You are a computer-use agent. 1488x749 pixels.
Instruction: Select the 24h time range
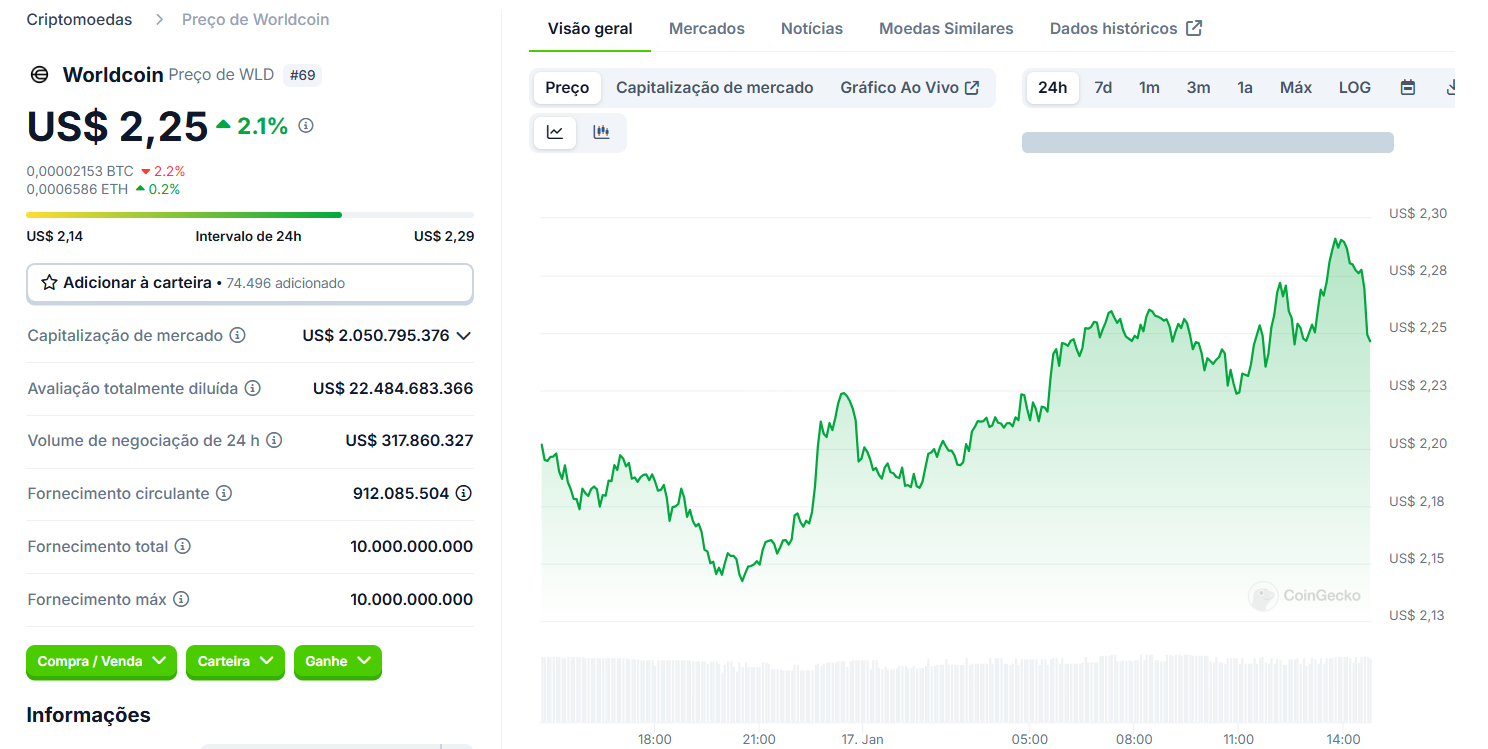1052,88
